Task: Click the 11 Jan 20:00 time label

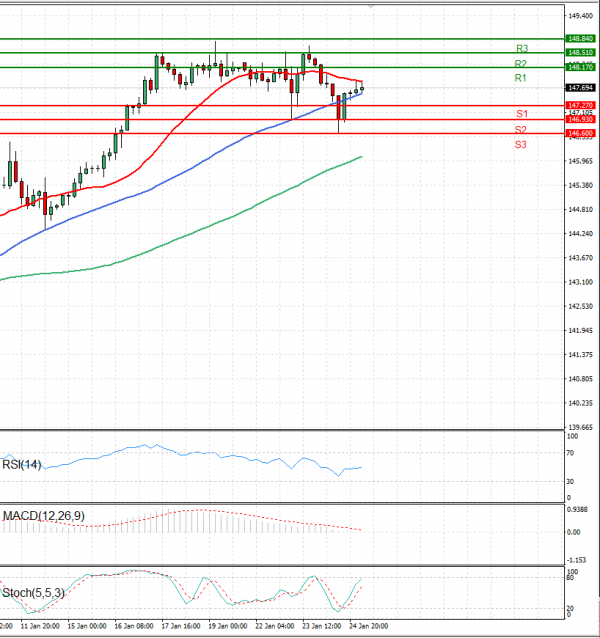Action: [40, 626]
